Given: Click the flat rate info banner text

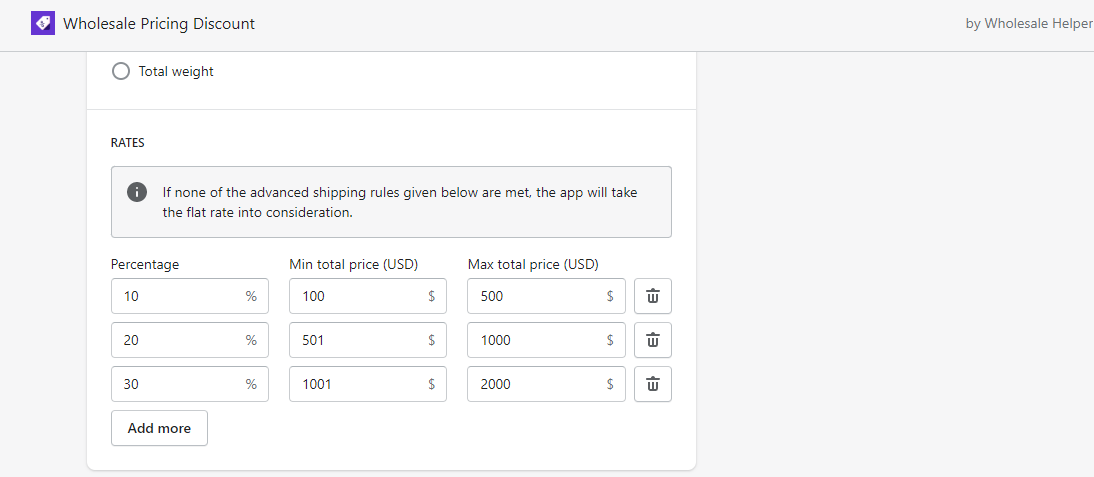Looking at the screenshot, I should pos(400,202).
